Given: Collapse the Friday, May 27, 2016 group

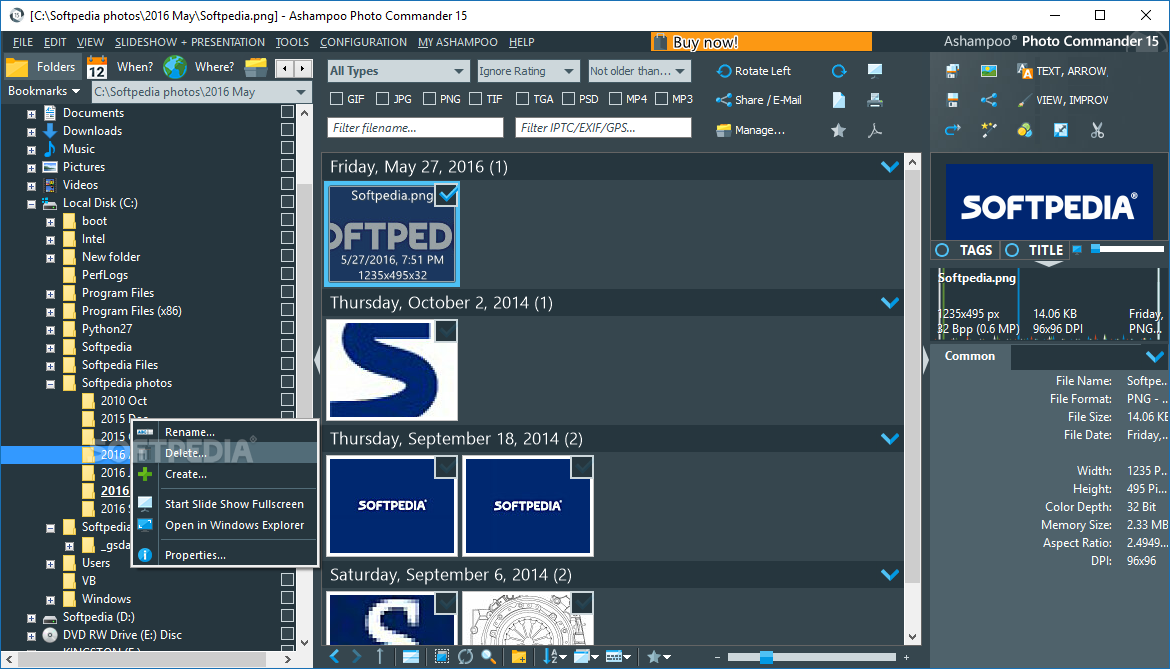Looking at the screenshot, I should [x=889, y=166].
